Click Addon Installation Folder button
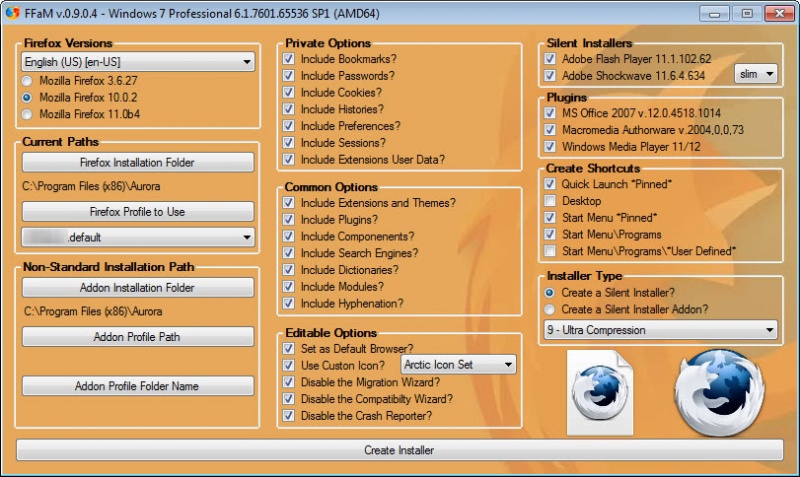 [138, 288]
